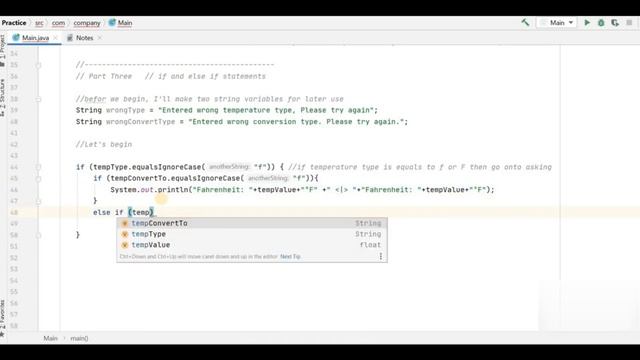Close the Main.java tab
This screenshot has height=360, width=640.
click(x=56, y=38)
